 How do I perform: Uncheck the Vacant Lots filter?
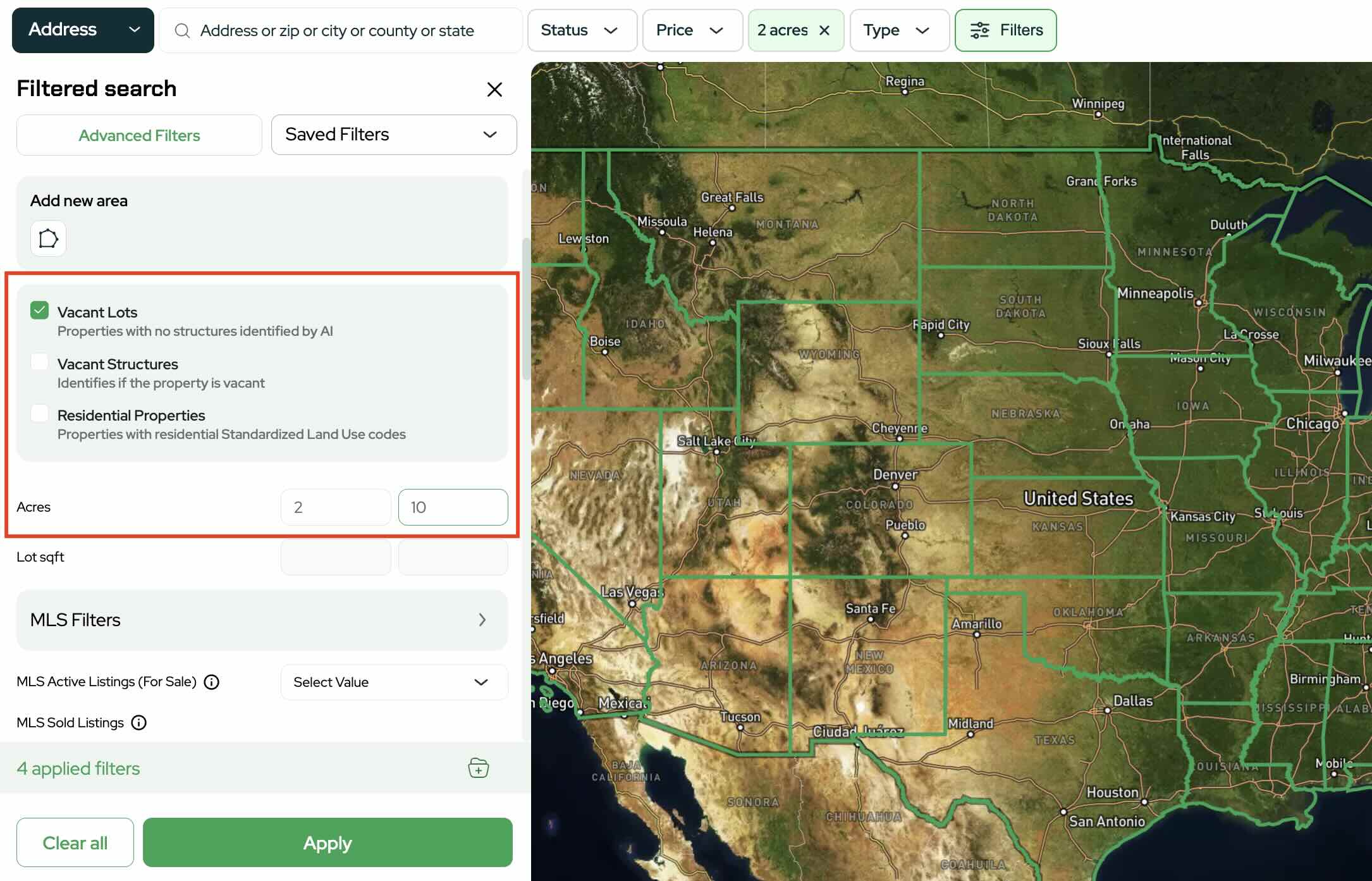tap(40, 310)
